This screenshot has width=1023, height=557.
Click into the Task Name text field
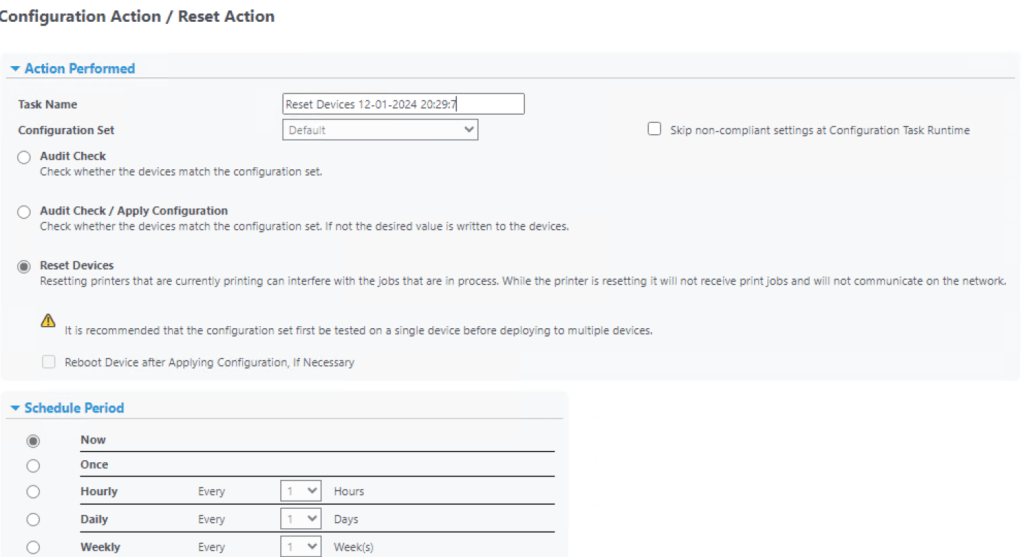coord(403,104)
